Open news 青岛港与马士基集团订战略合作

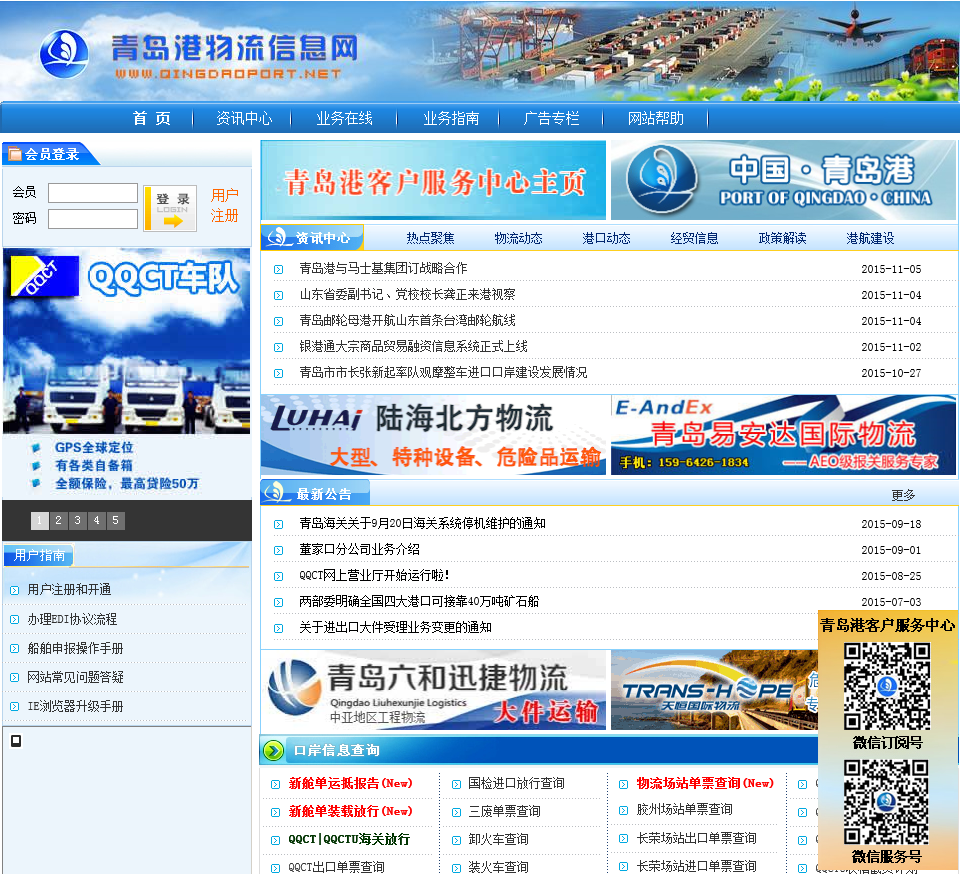click(x=383, y=268)
